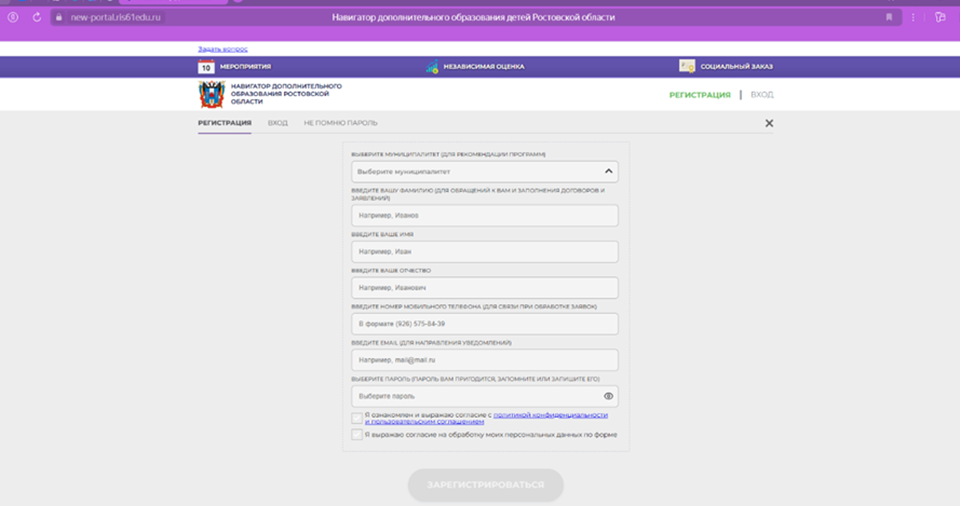Check the personal data processing consent box
960x506 pixels.
[x=357, y=435]
